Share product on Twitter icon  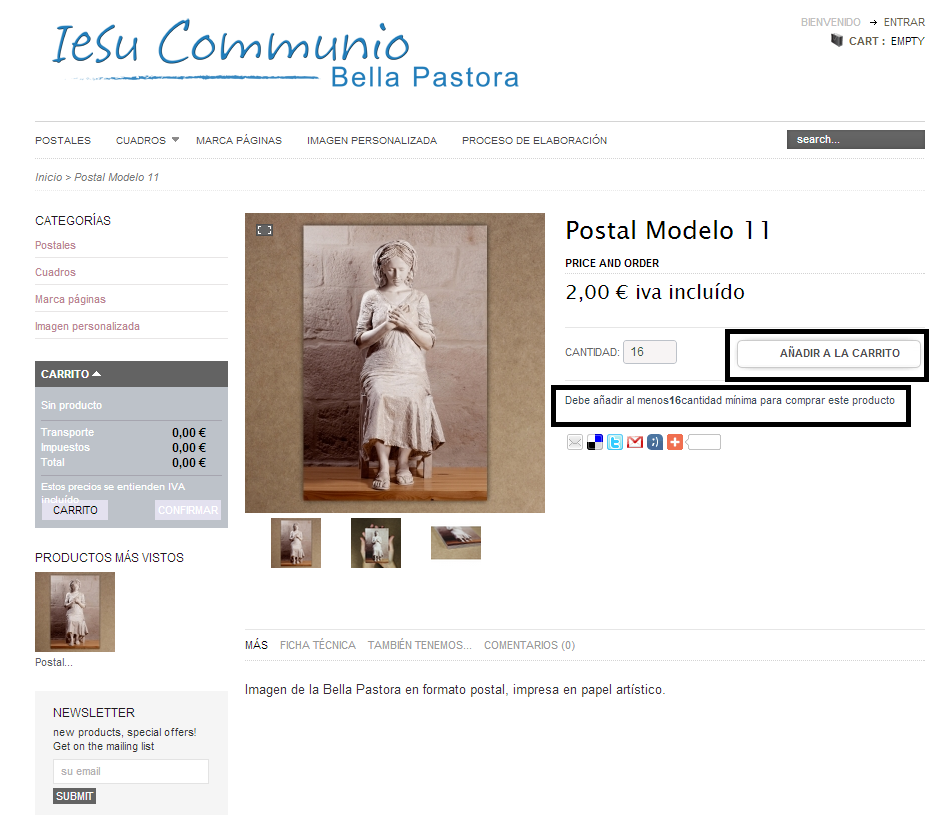pyautogui.click(x=615, y=442)
